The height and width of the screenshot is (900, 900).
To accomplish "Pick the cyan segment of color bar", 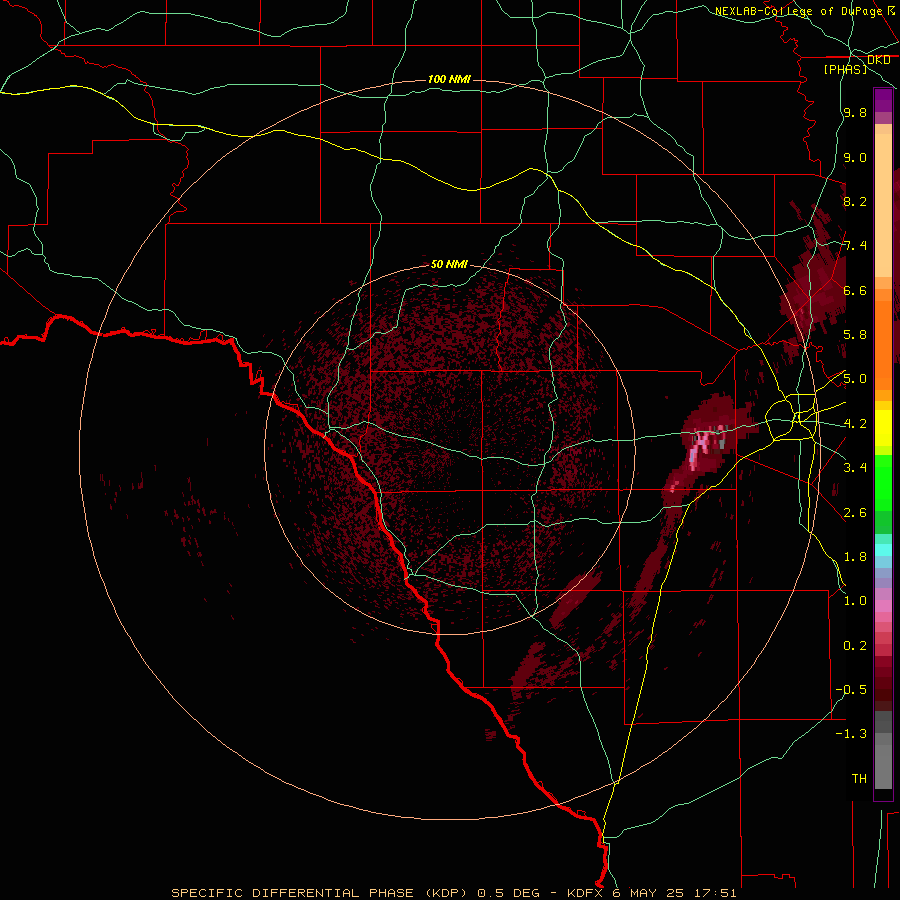I will 883,550.
